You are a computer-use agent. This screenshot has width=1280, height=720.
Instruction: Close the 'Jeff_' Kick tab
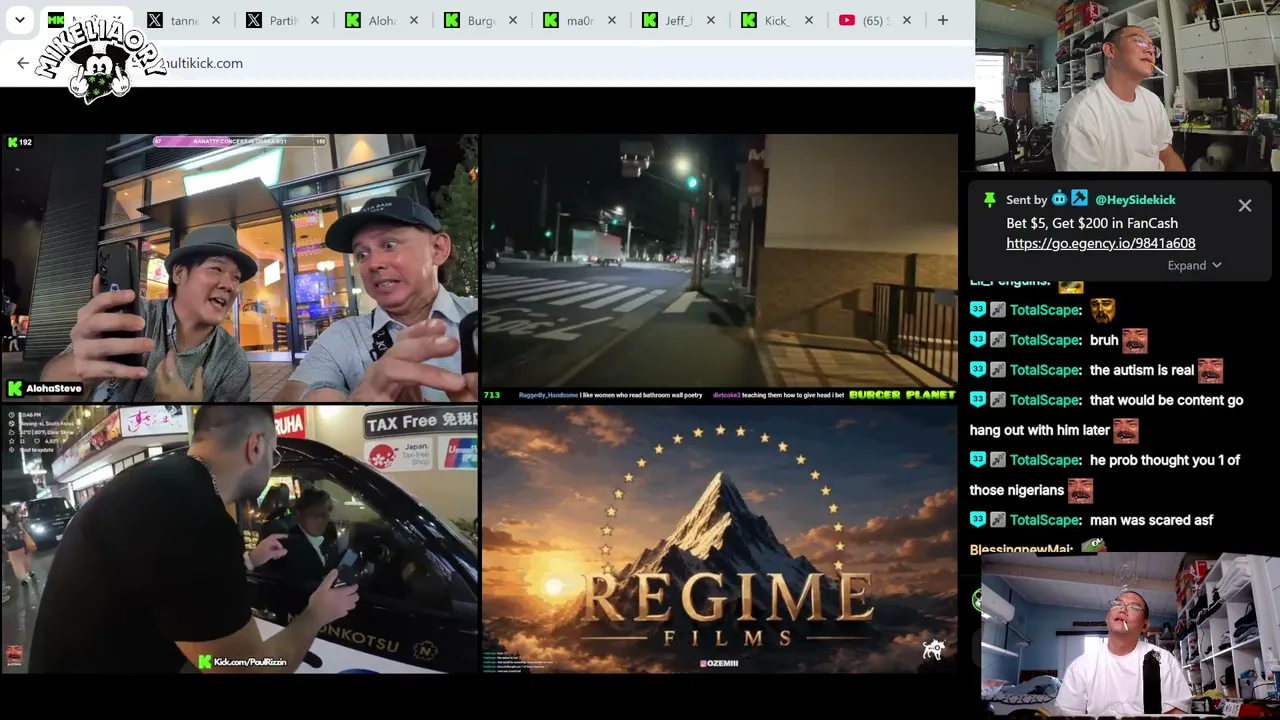(x=710, y=20)
